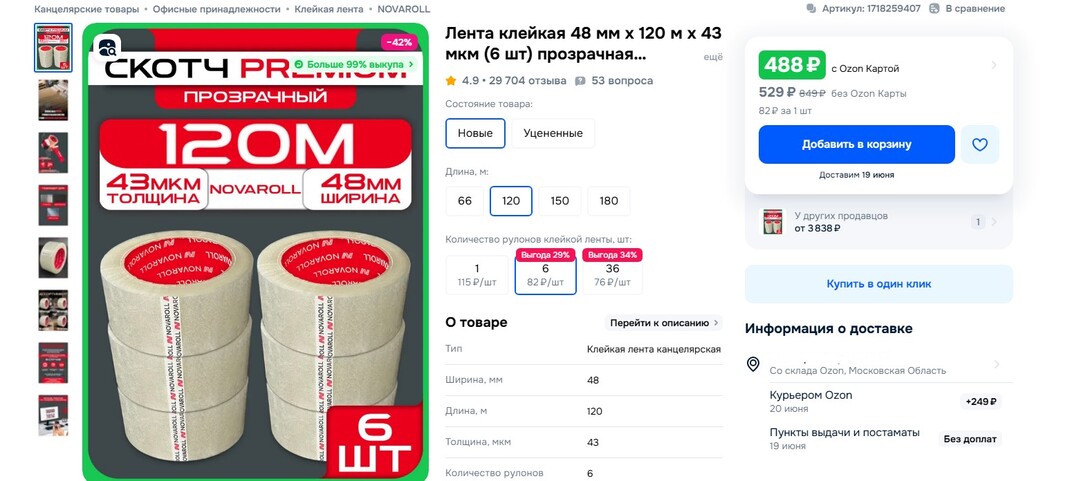Image resolution: width=1090 pixels, height=481 pixels.
Task: Select the third product thumbnail with tape dispenser
Action: pyautogui.click(x=53, y=152)
